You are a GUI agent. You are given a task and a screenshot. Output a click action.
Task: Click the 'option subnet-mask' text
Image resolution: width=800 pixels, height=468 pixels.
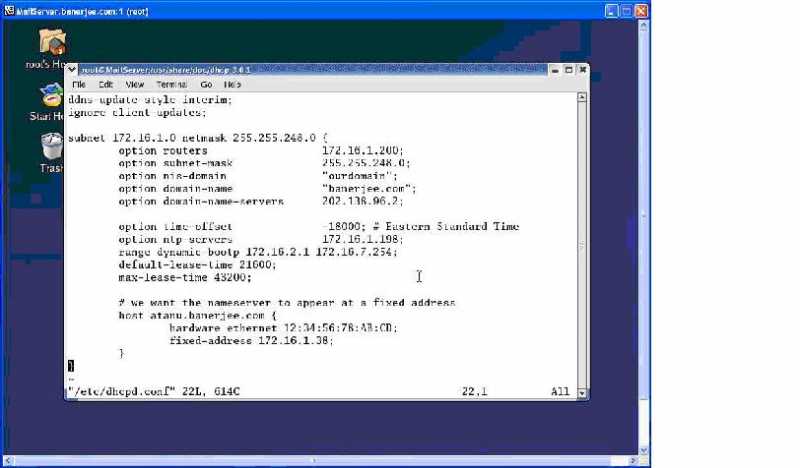(x=176, y=163)
